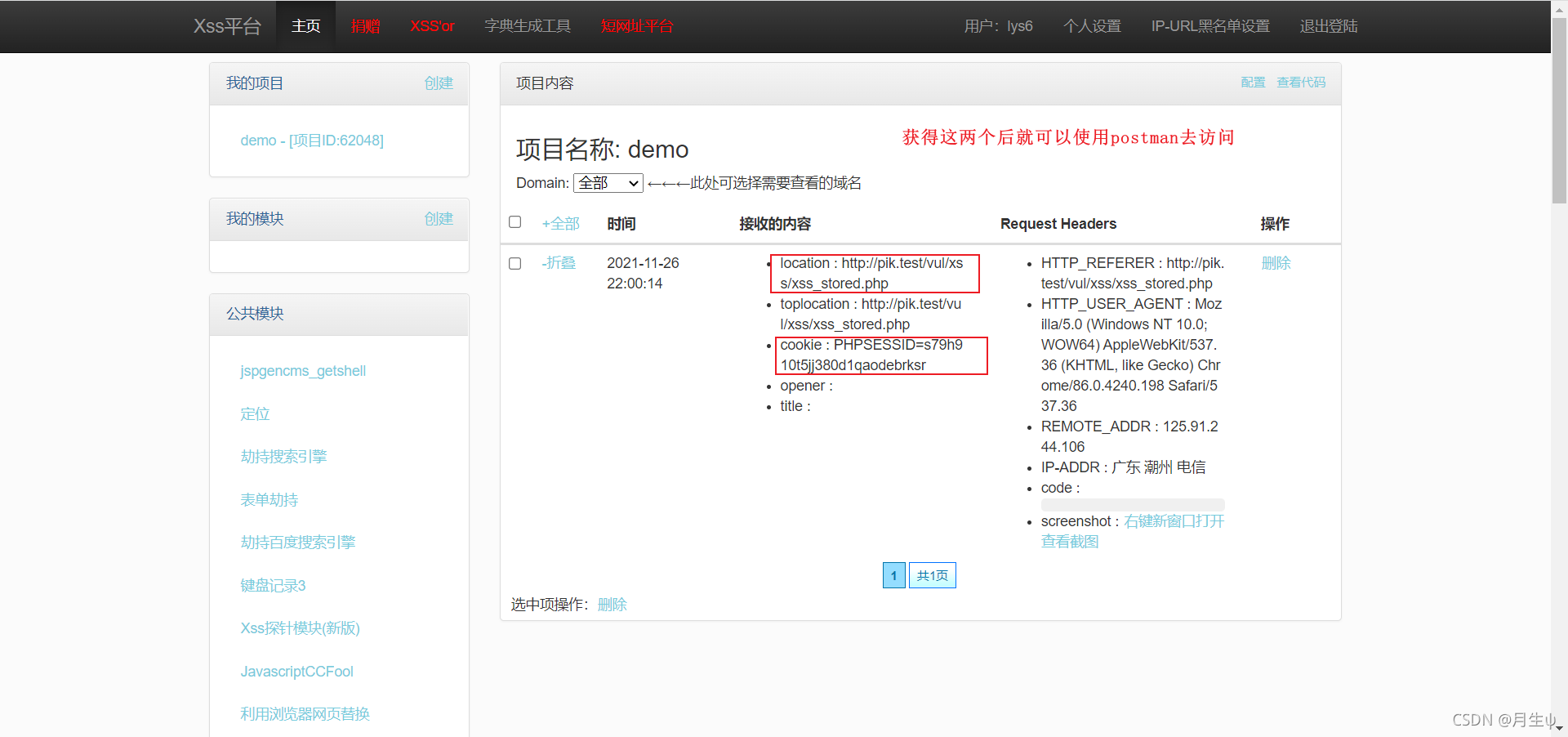Click the 共1页 pagination button
This screenshot has width=1568, height=737.
pyautogui.click(x=932, y=575)
